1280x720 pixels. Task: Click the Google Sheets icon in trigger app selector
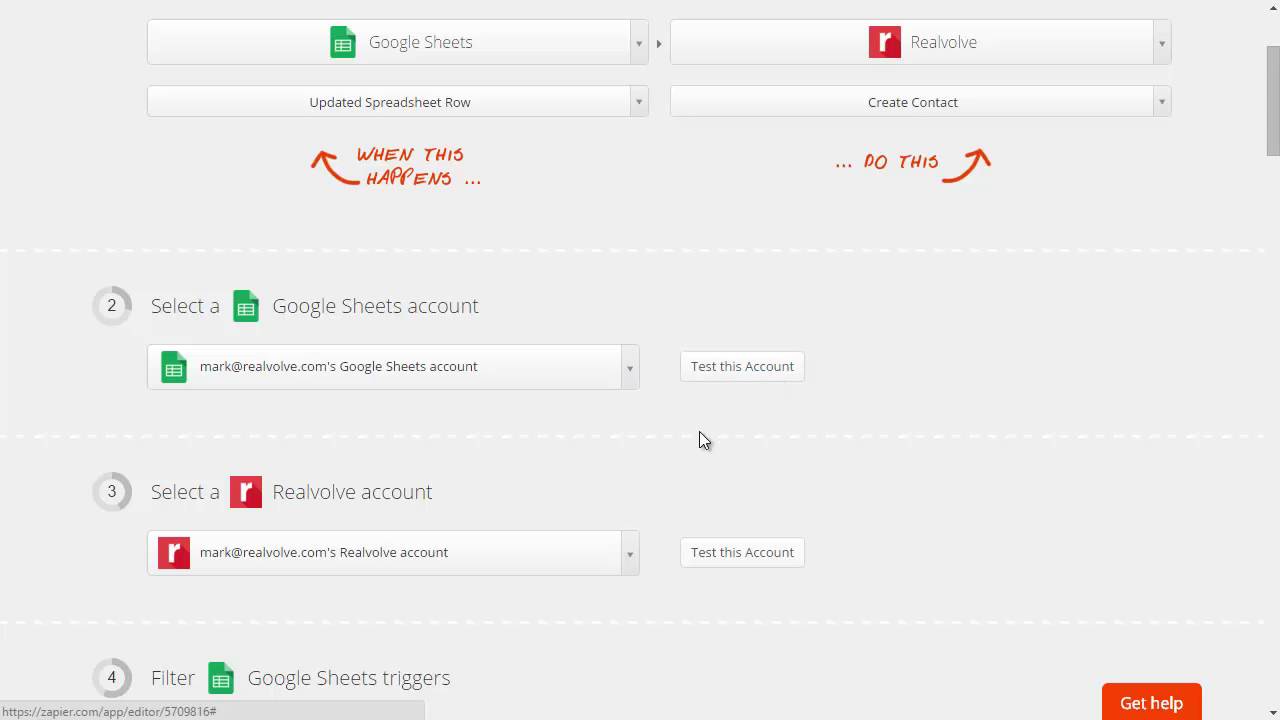tap(343, 42)
